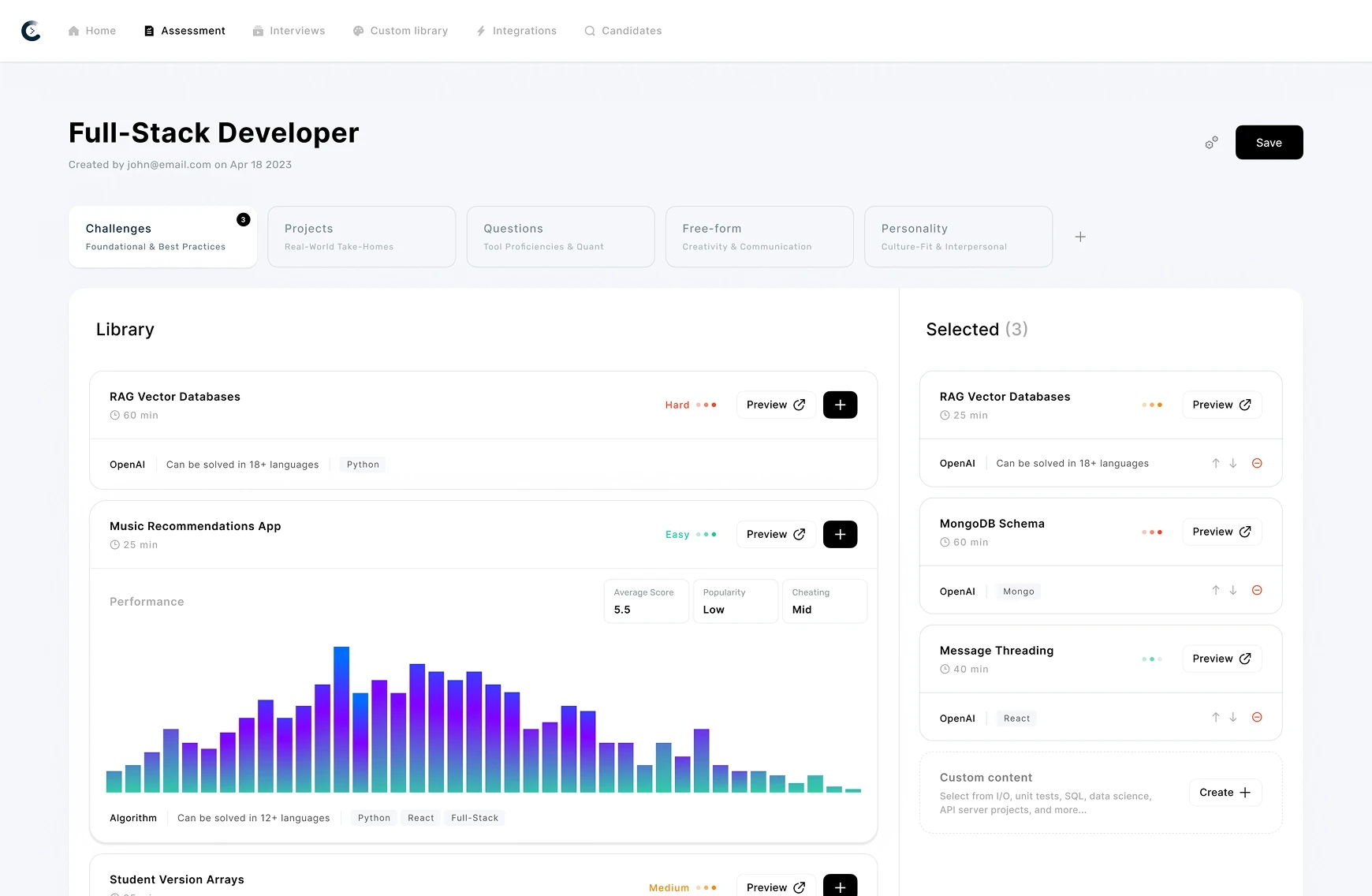Open the Questions tab

[560, 237]
